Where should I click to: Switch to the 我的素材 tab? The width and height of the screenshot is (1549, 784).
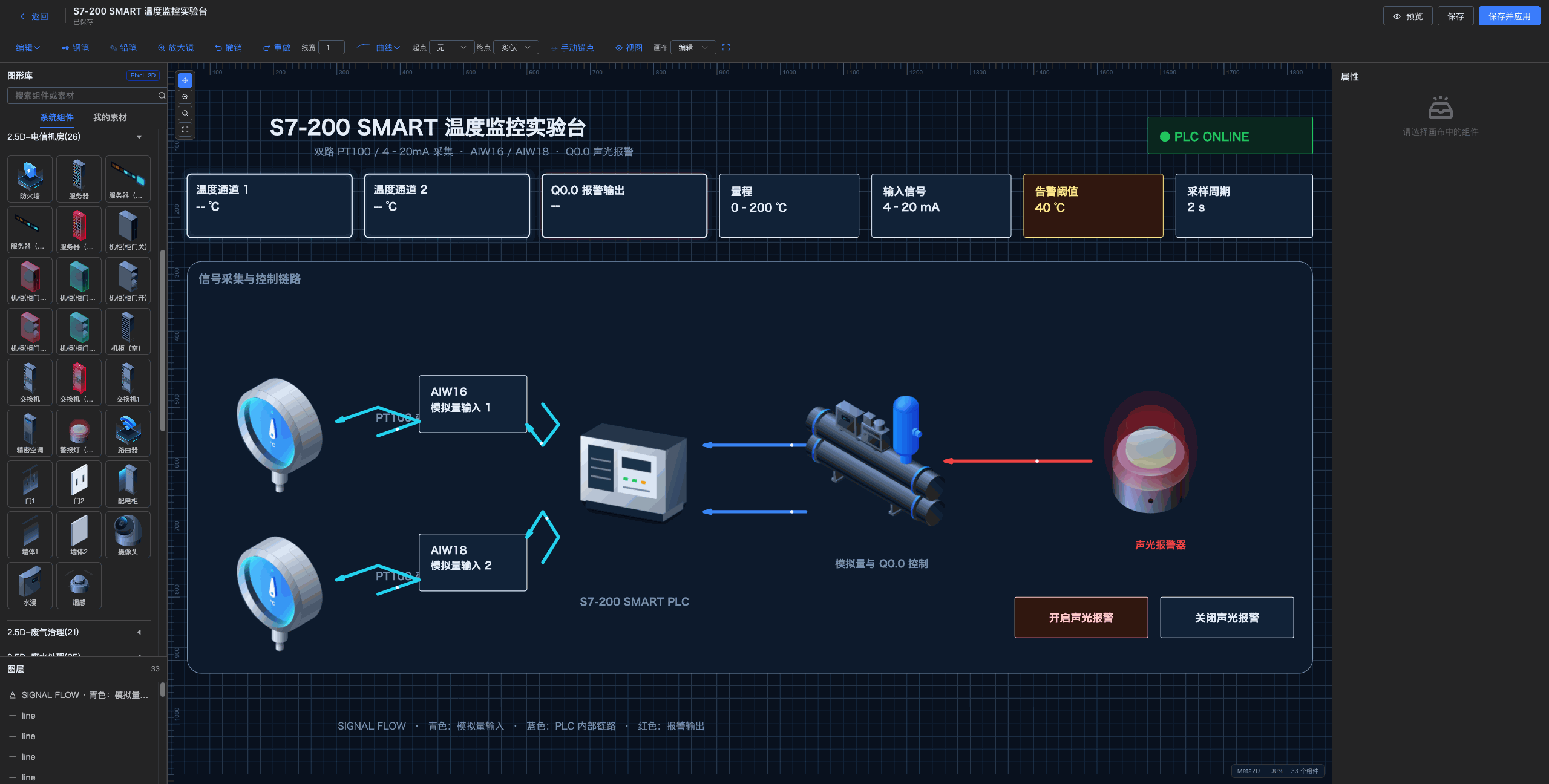pos(110,117)
